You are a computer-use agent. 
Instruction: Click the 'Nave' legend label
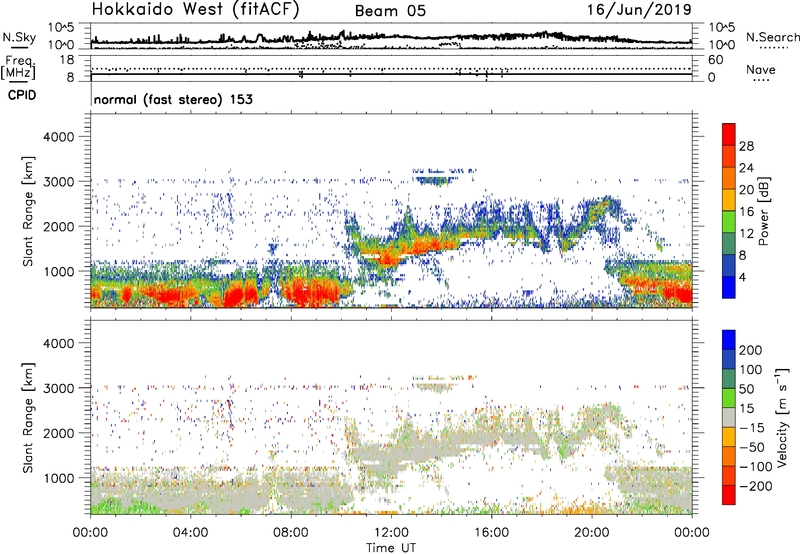coord(761,70)
